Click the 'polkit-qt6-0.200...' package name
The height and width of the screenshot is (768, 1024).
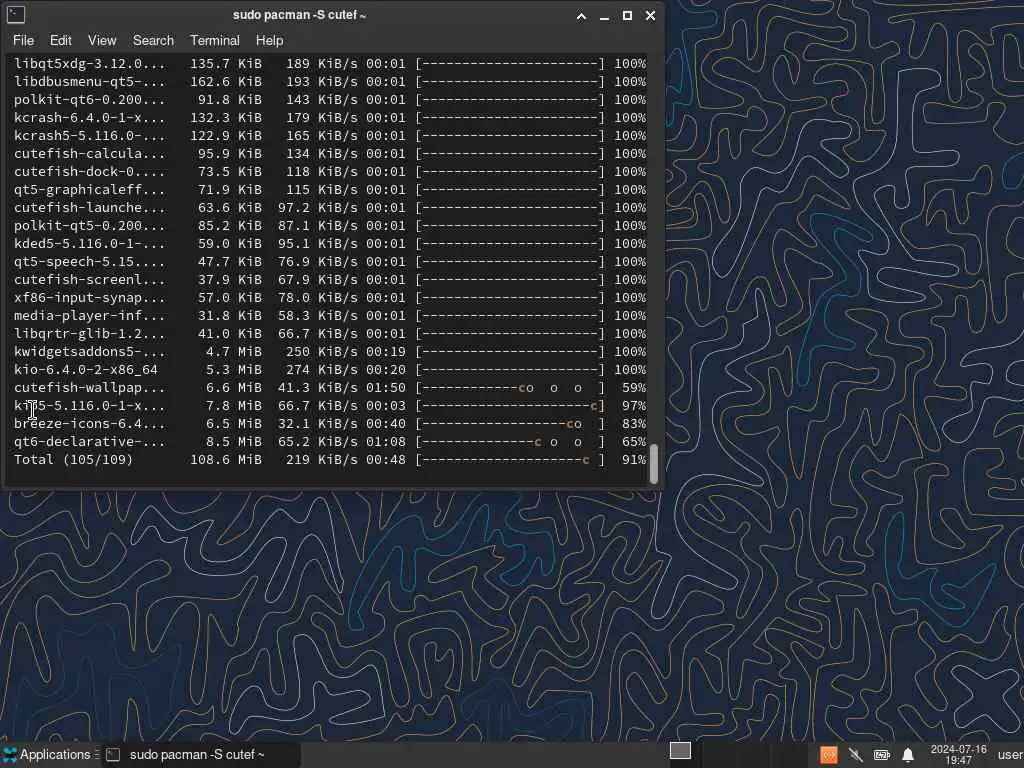coord(89,100)
